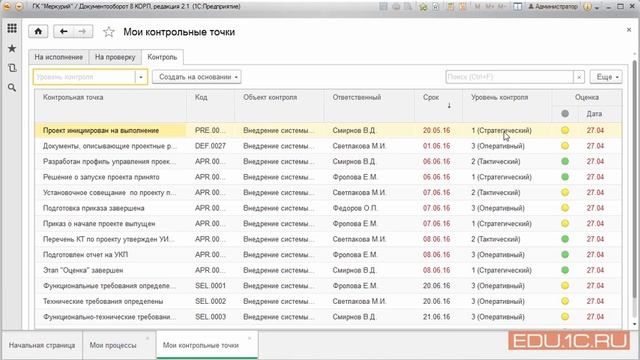Open search magnifier in left sidebar

[12, 87]
